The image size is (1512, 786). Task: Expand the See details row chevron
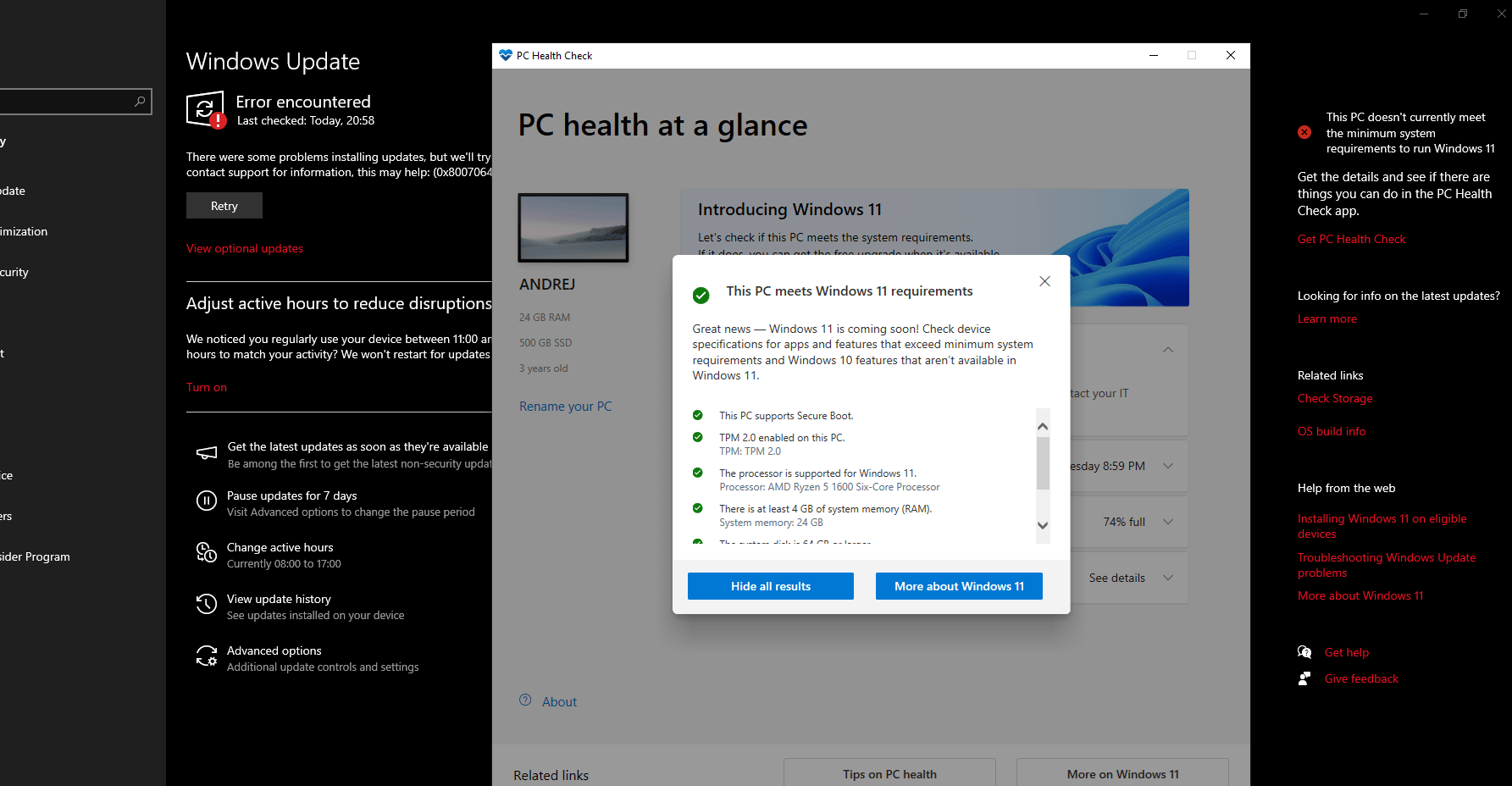[1168, 578]
